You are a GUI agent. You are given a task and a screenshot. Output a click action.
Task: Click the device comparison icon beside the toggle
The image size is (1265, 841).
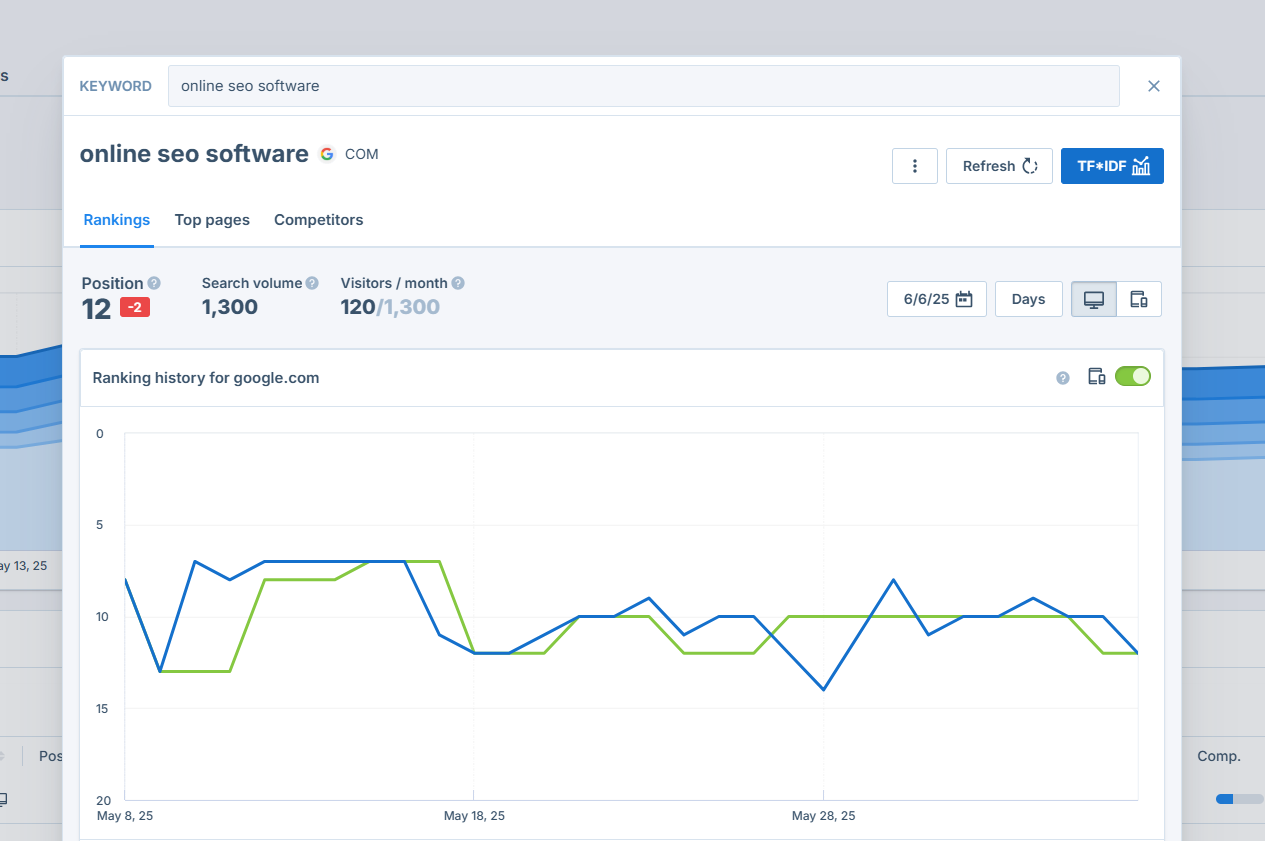click(x=1096, y=377)
